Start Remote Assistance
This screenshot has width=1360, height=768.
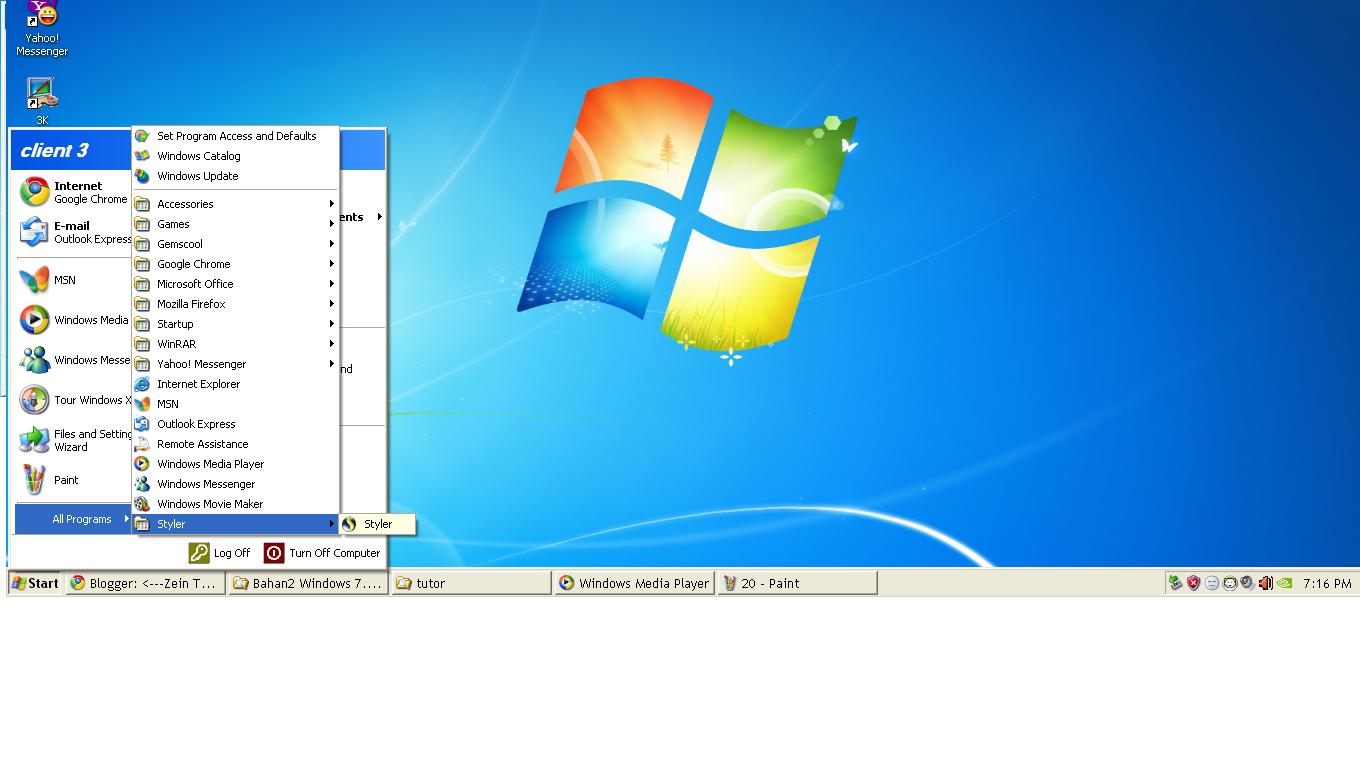click(236, 444)
